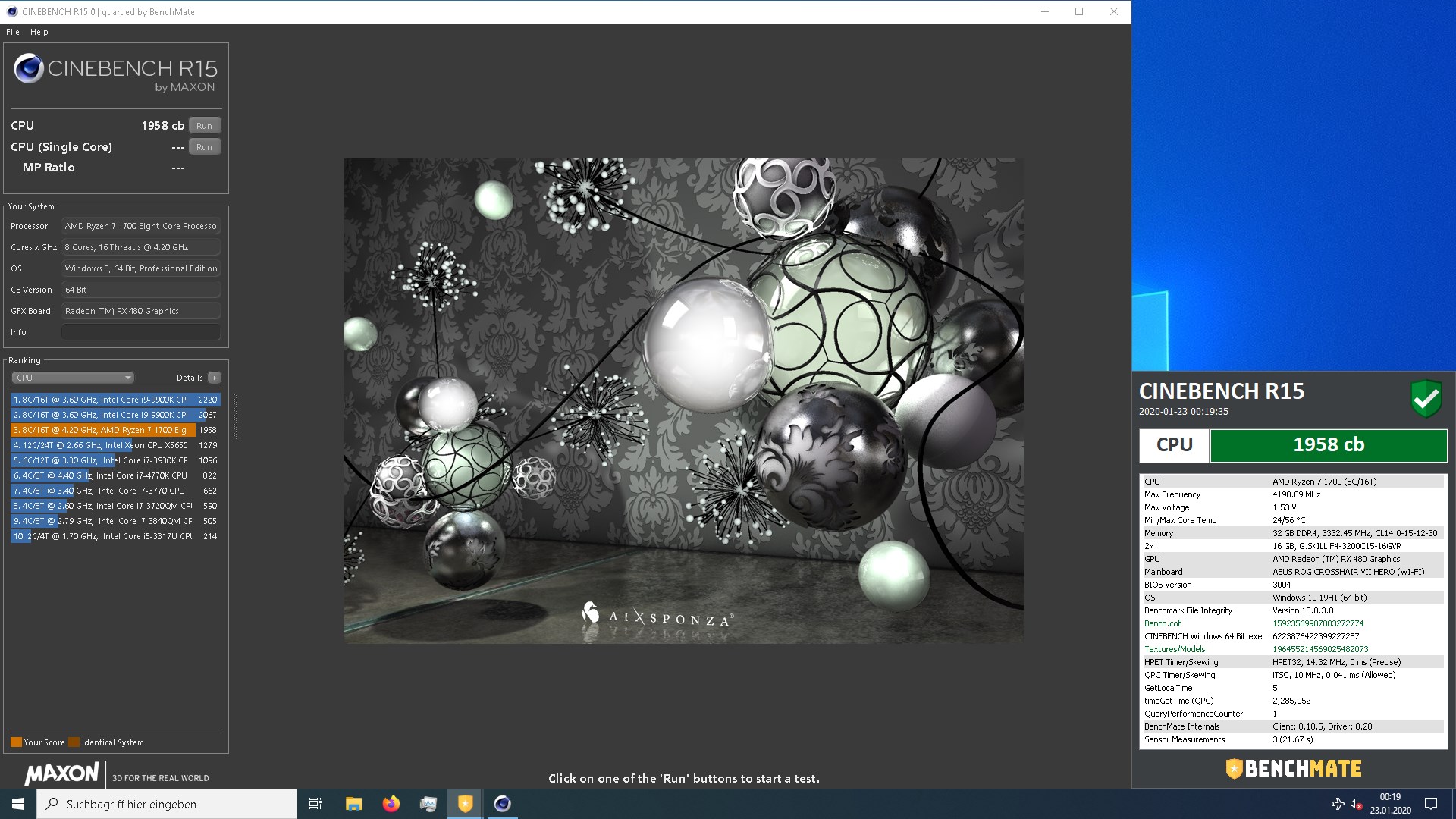The width and height of the screenshot is (1456, 819).
Task: Run the CPU Single Core test
Action: point(204,147)
